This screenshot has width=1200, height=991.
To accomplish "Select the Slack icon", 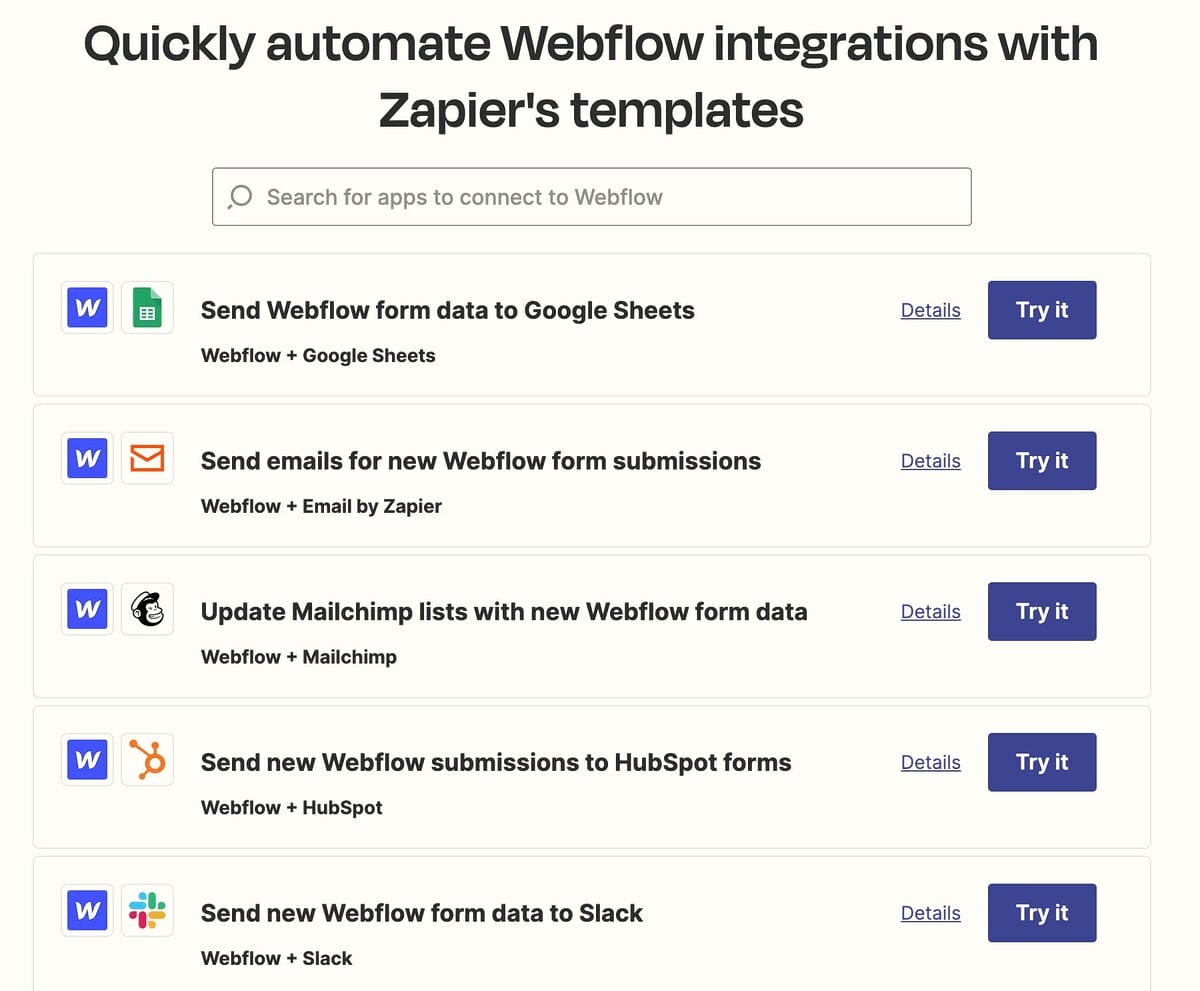I will click(147, 910).
